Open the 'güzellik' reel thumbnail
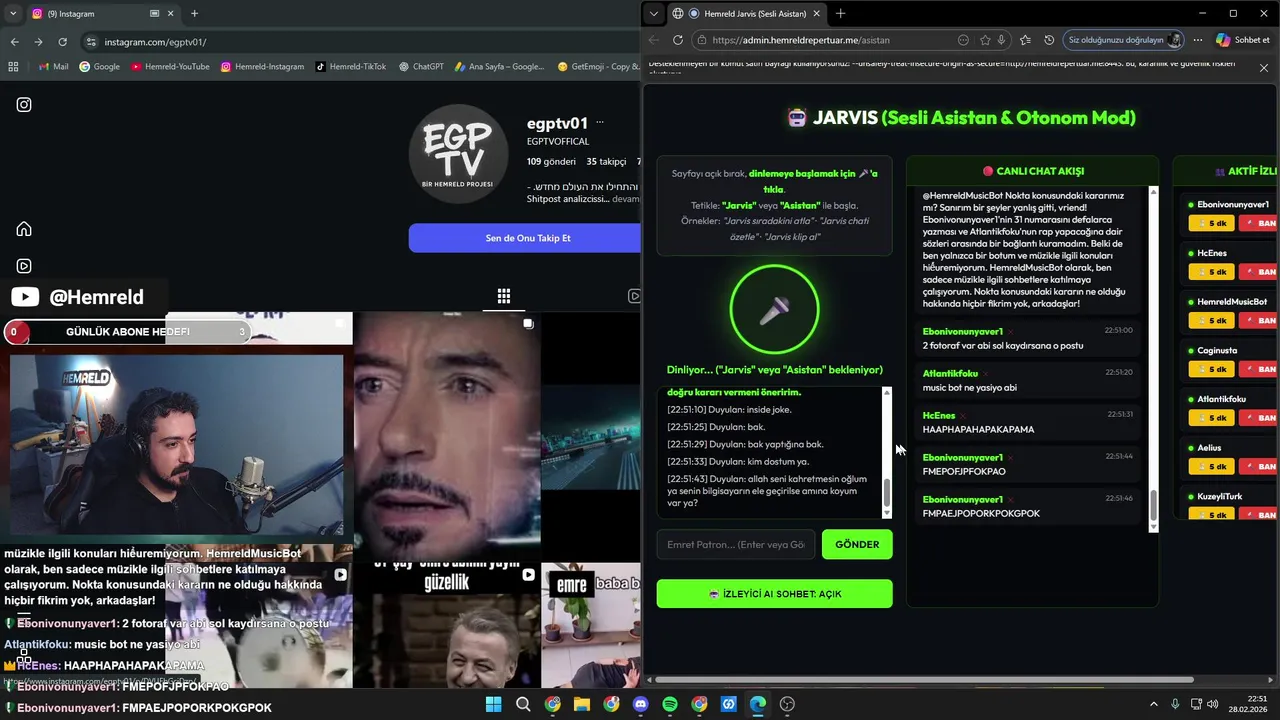This screenshot has width=1280, height=720. pos(447,625)
